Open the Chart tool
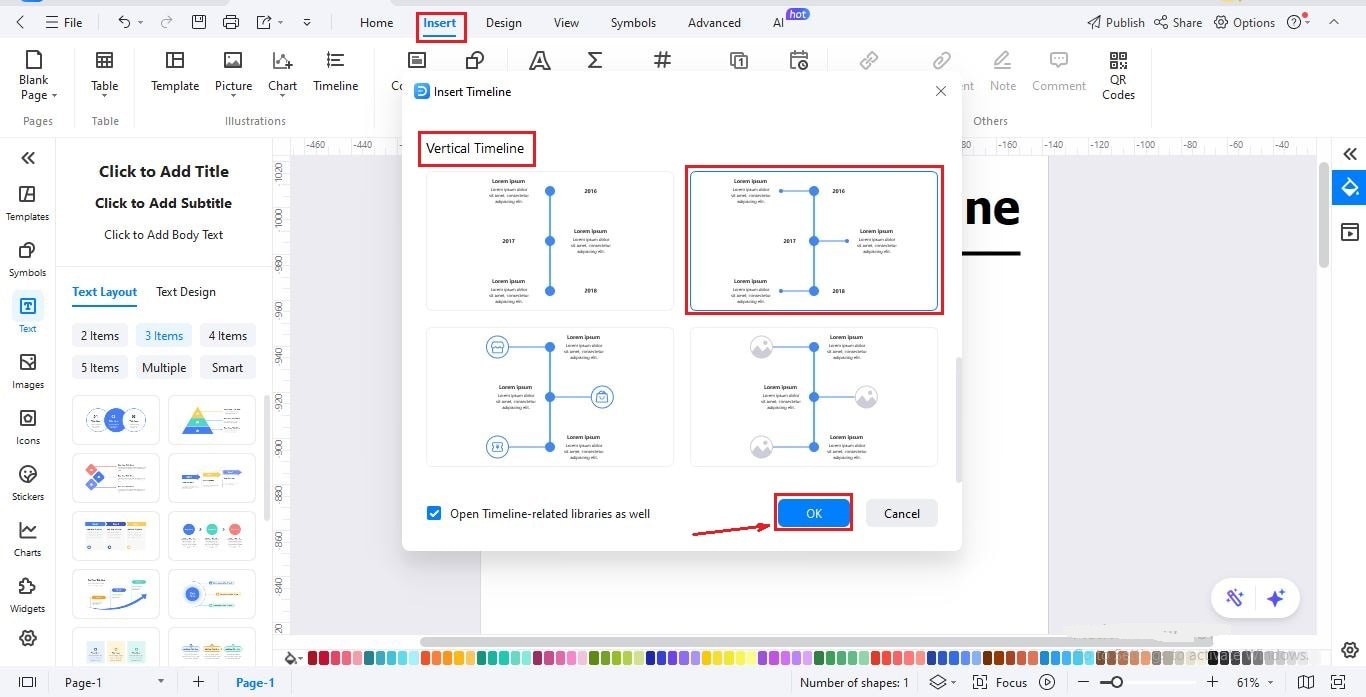This screenshot has height=697, width=1366. 282,72
